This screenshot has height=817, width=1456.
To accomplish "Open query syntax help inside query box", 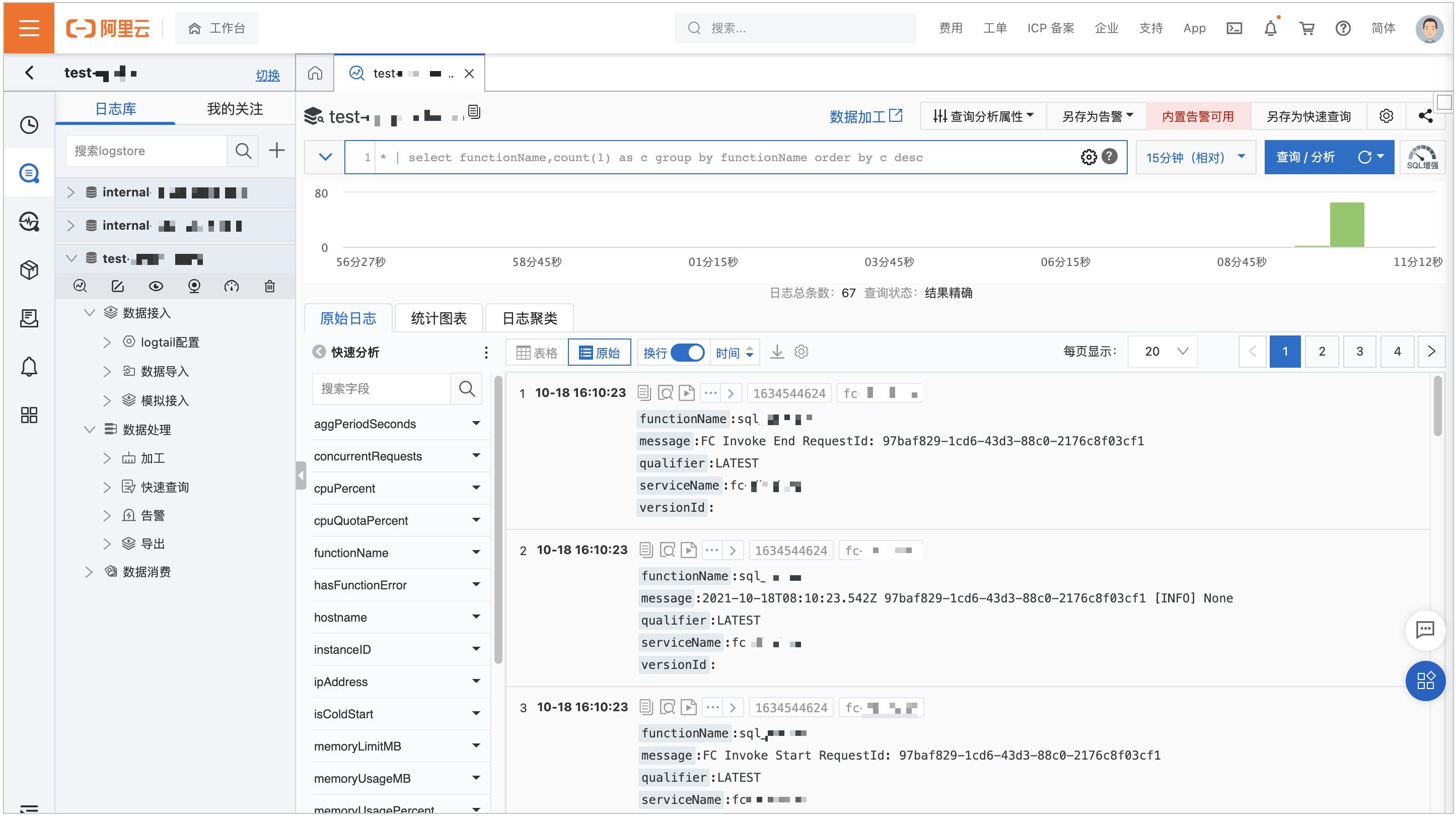I will 1110,156.
